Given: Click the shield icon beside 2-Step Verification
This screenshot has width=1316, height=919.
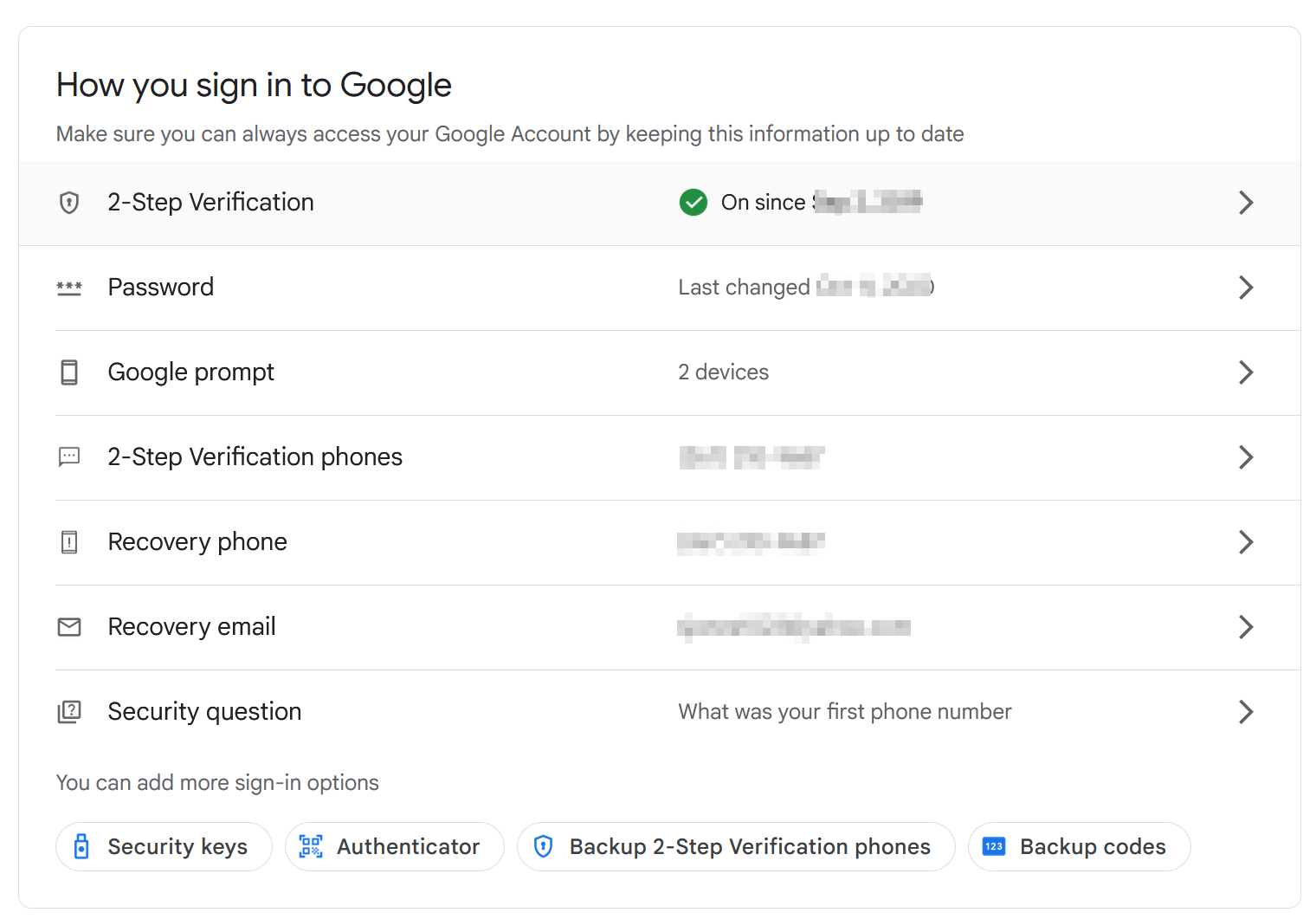Looking at the screenshot, I should pyautogui.click(x=69, y=203).
